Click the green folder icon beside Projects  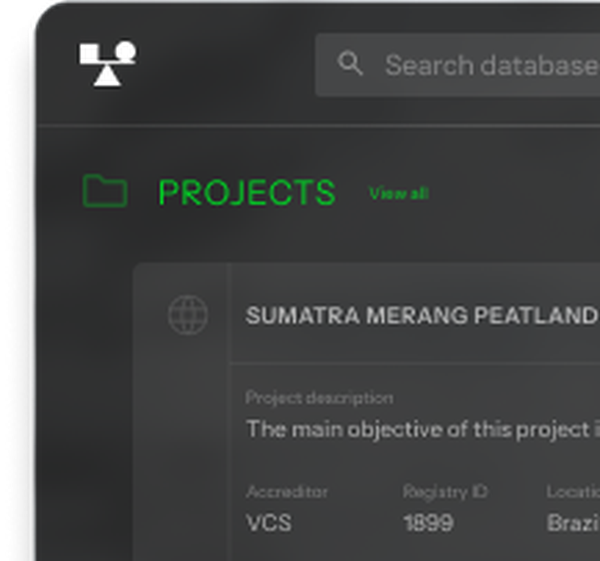point(105,191)
